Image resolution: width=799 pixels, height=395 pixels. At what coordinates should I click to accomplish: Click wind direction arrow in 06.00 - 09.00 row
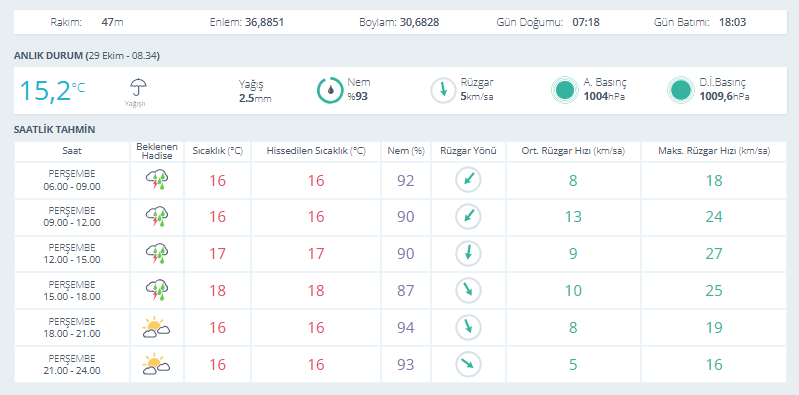(x=468, y=180)
